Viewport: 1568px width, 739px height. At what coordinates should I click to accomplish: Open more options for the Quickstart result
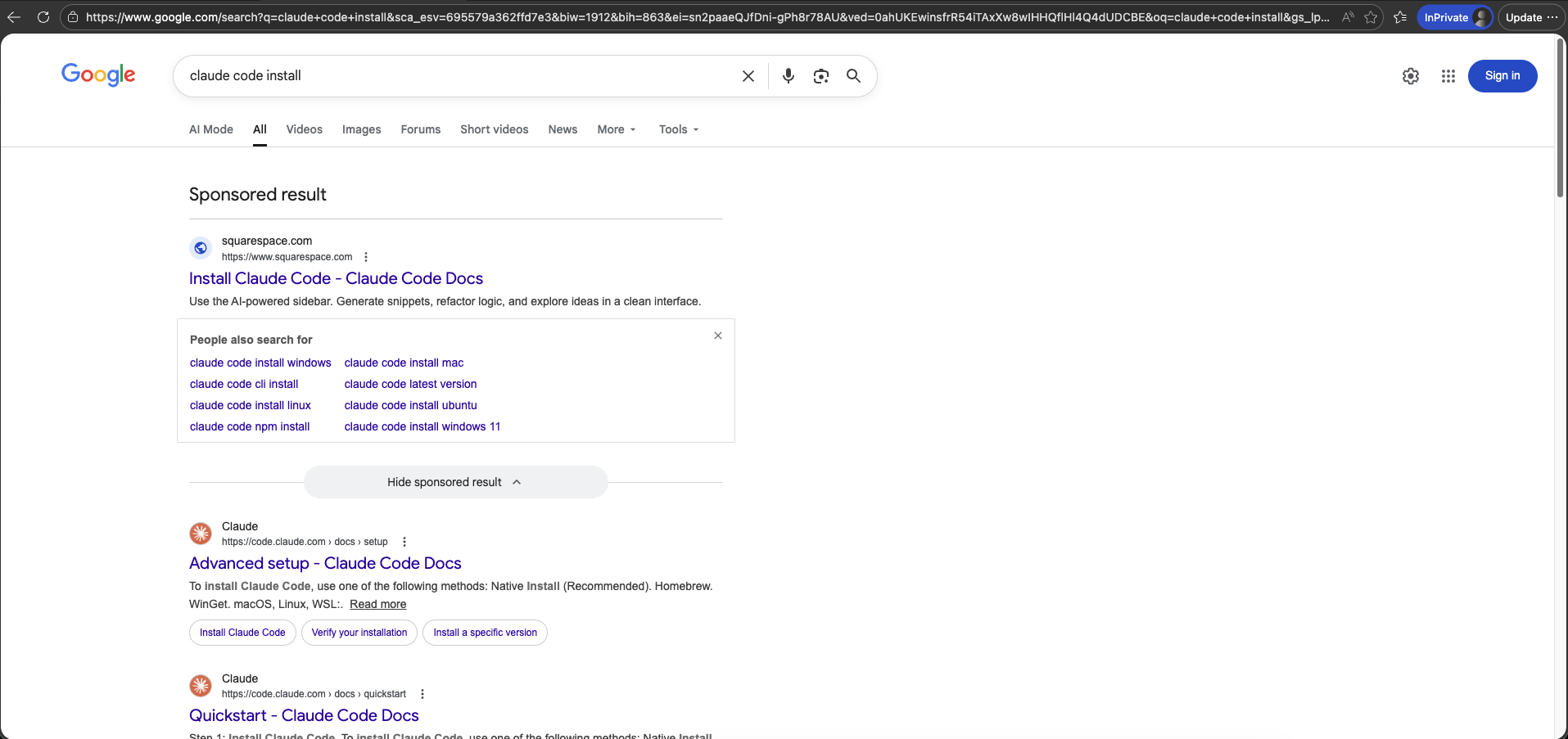coord(423,694)
